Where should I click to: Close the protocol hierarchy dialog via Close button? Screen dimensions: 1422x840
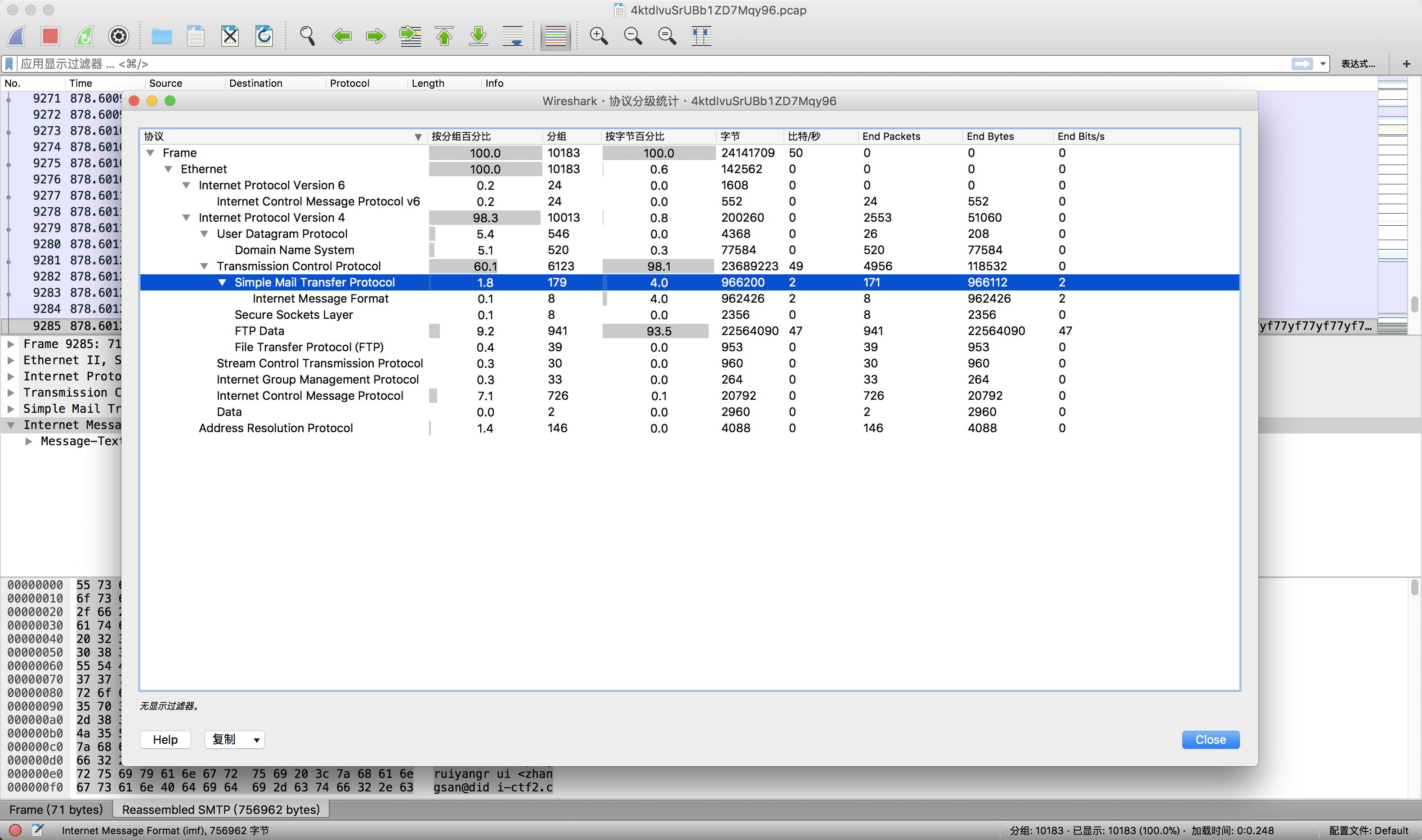coord(1210,739)
